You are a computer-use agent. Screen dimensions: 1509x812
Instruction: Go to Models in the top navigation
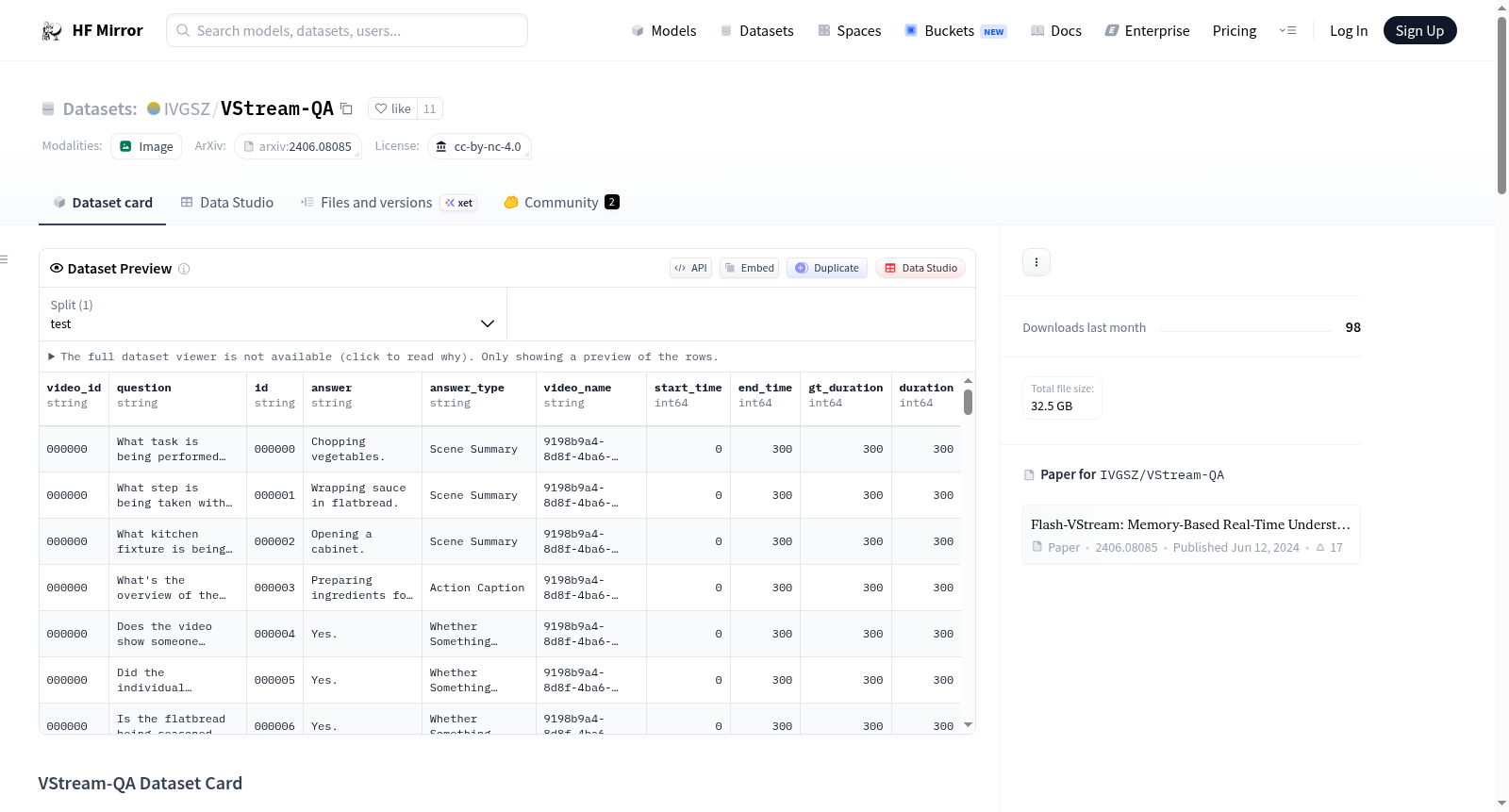(x=664, y=31)
